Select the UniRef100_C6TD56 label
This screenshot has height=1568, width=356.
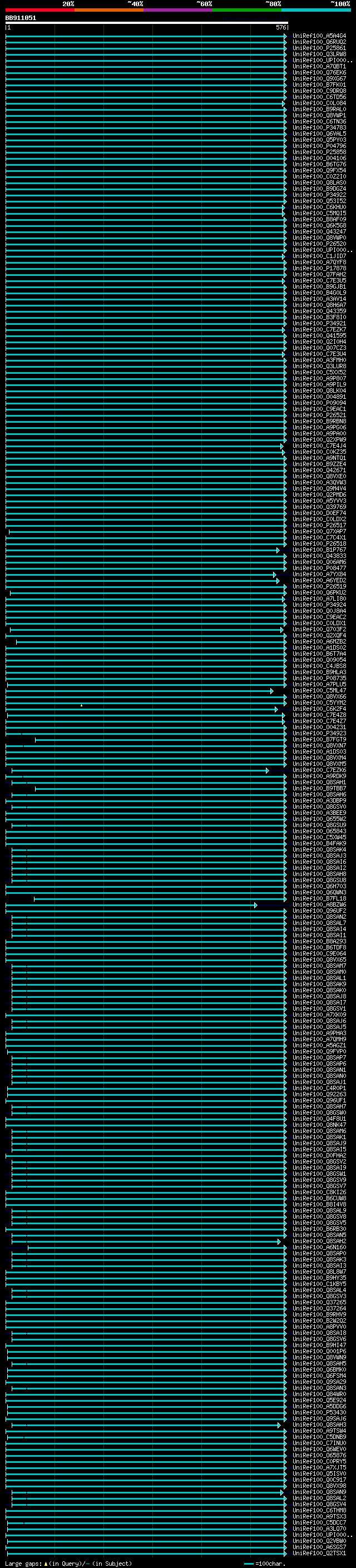click(x=319, y=97)
